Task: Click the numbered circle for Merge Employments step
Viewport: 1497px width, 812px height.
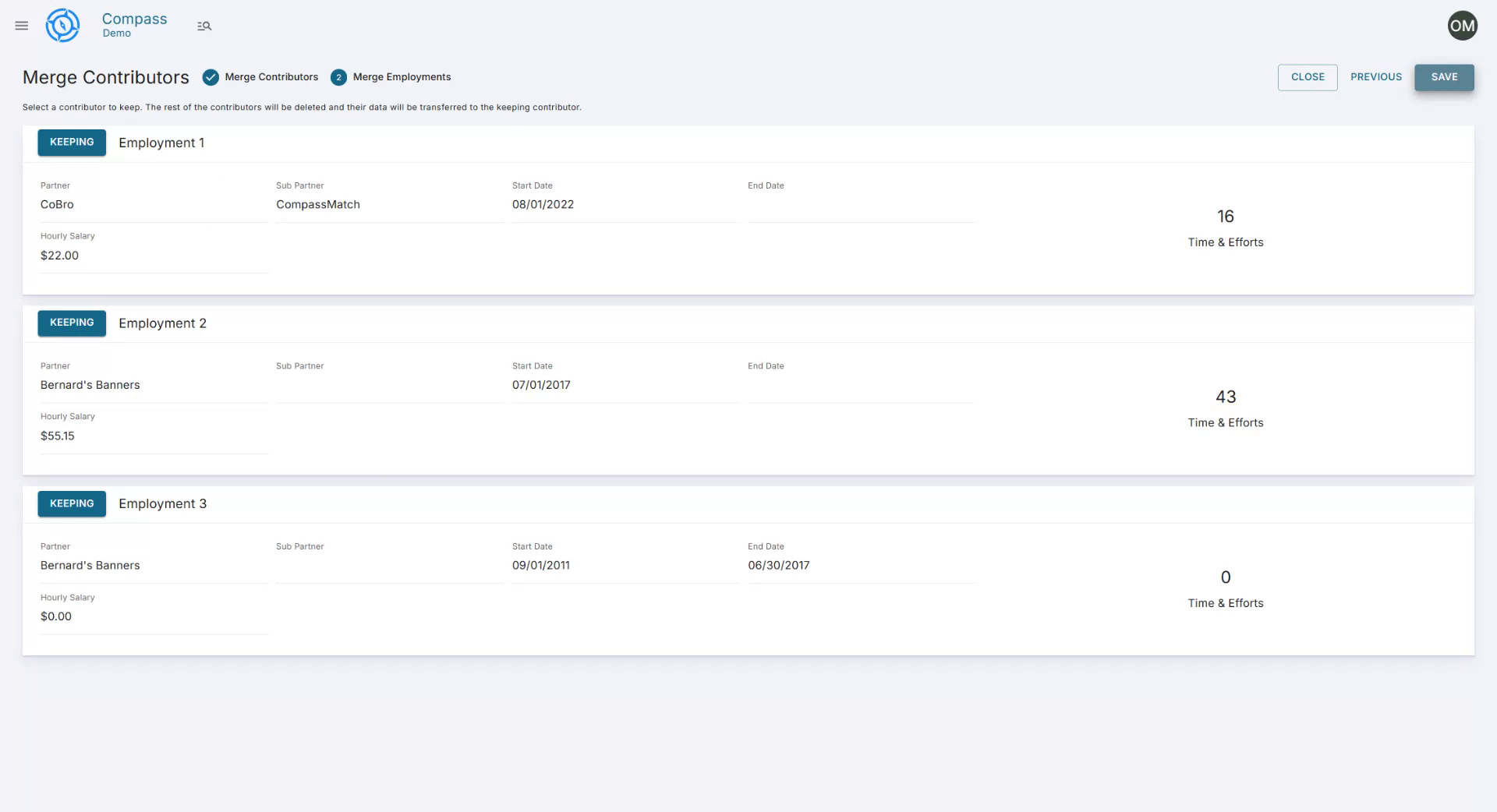Action: (x=338, y=76)
